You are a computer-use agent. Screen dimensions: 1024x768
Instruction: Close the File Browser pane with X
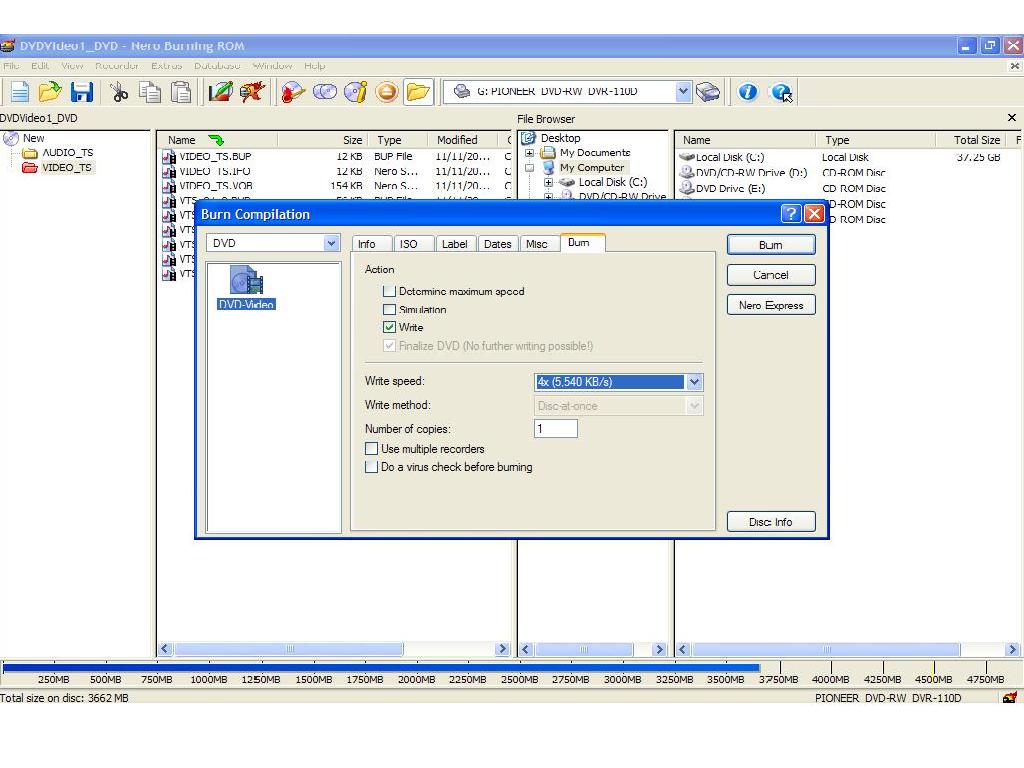(1012, 118)
